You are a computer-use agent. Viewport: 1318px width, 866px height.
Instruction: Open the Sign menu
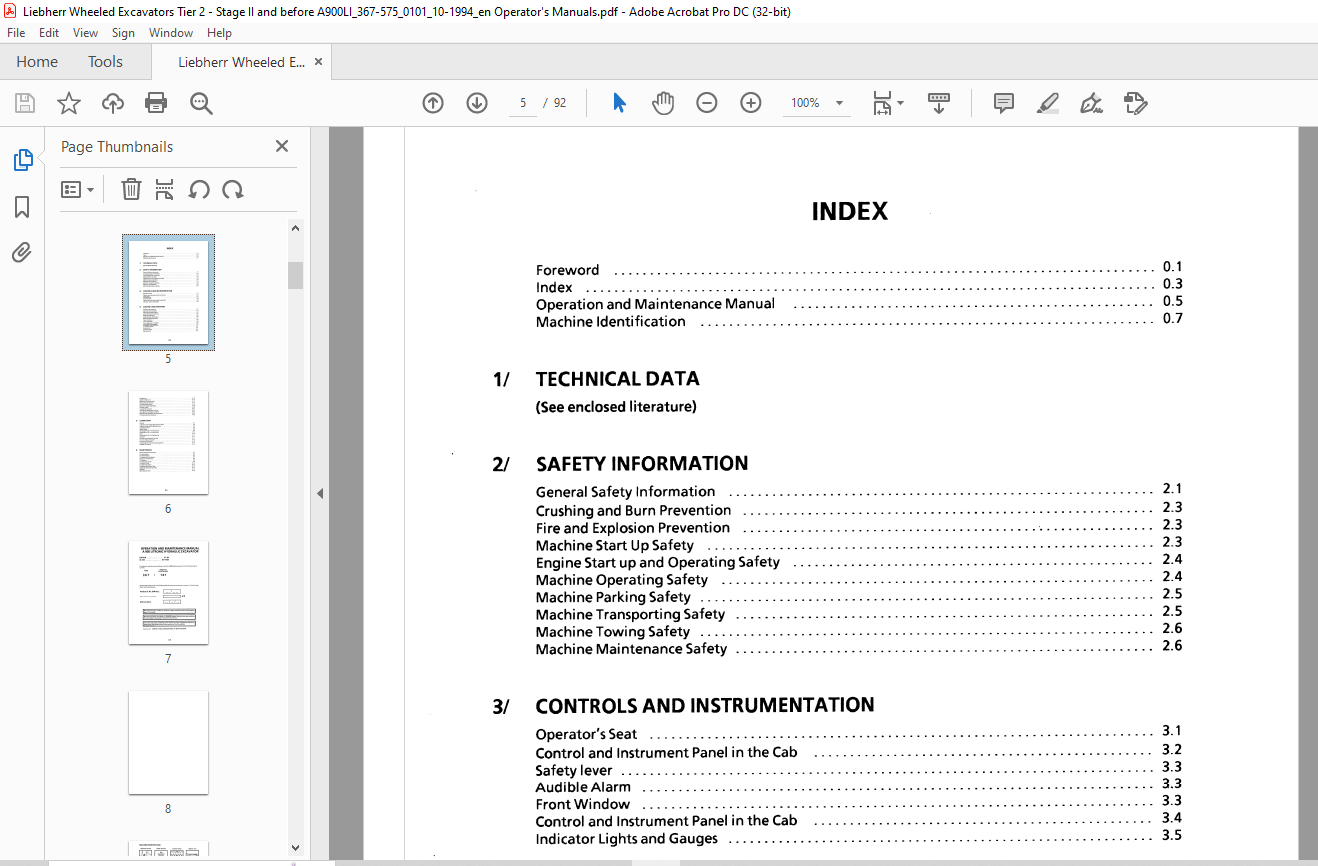[123, 33]
